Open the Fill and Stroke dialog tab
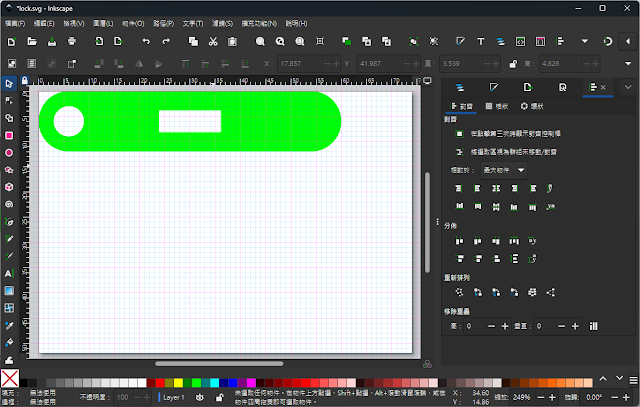Image resolution: width=640 pixels, height=407 pixels. pyautogui.click(x=494, y=87)
